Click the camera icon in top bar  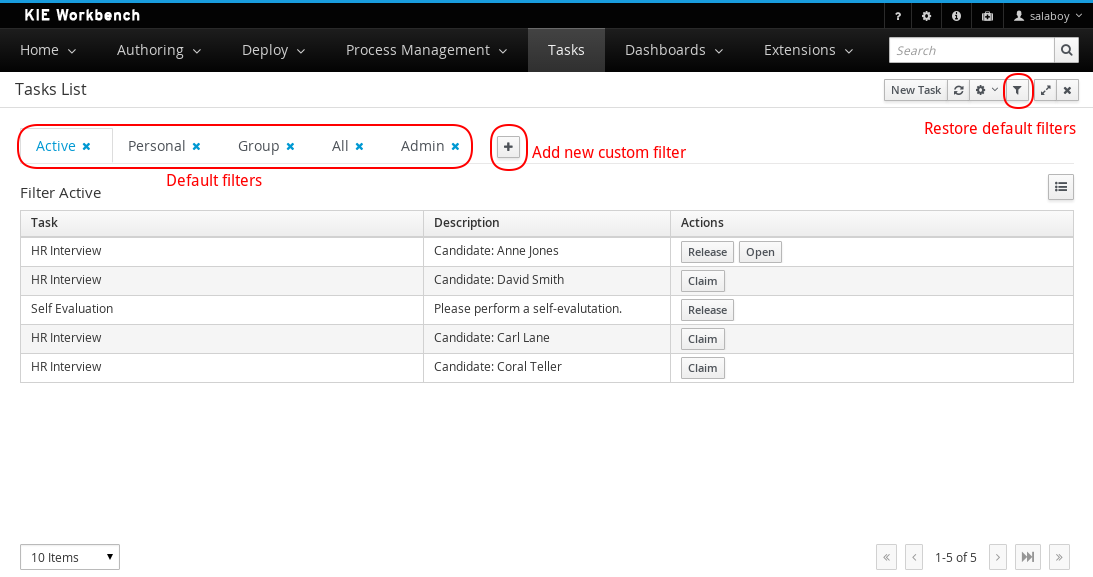(x=987, y=16)
